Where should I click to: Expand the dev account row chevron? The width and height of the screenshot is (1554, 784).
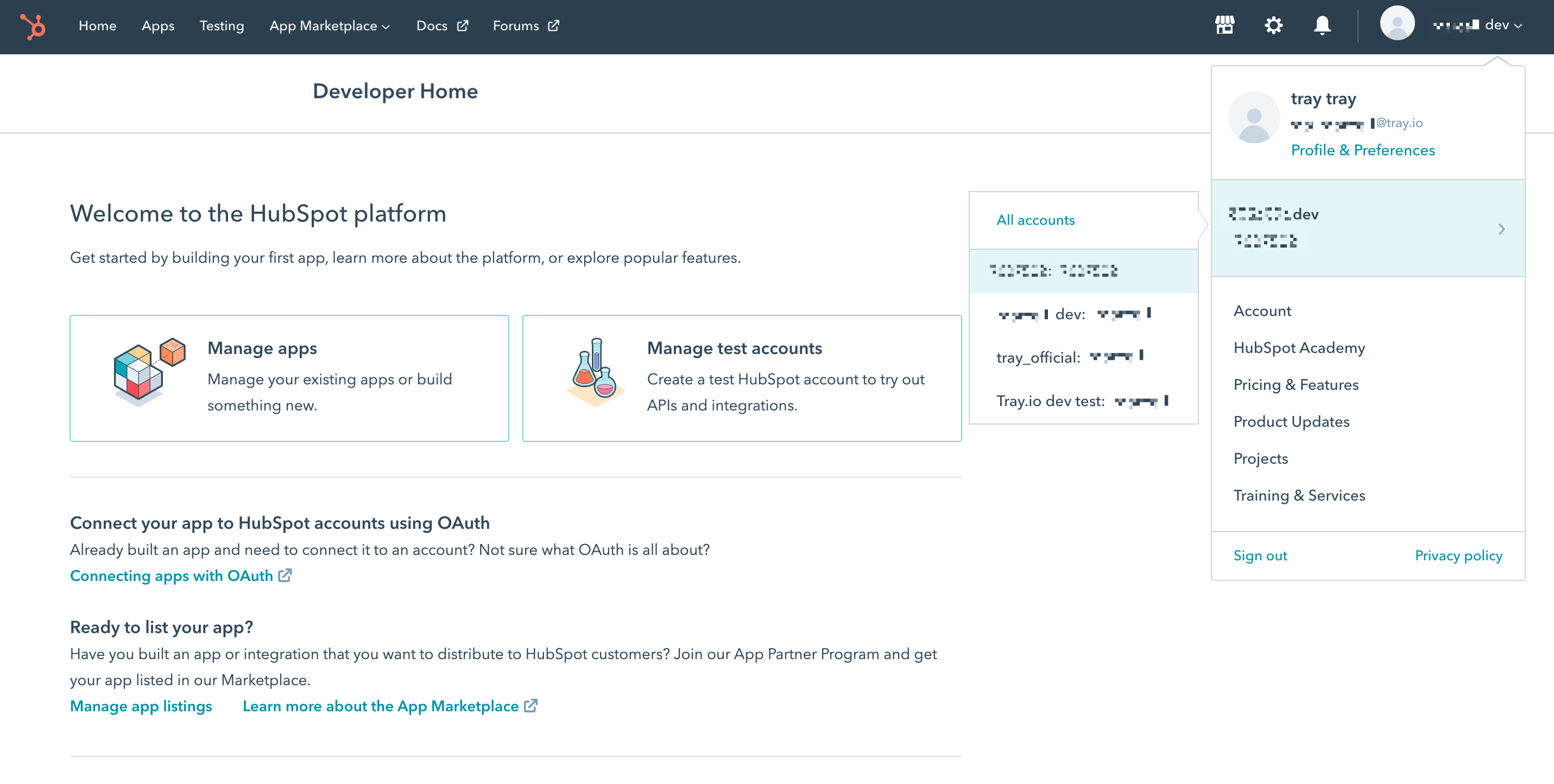point(1501,229)
